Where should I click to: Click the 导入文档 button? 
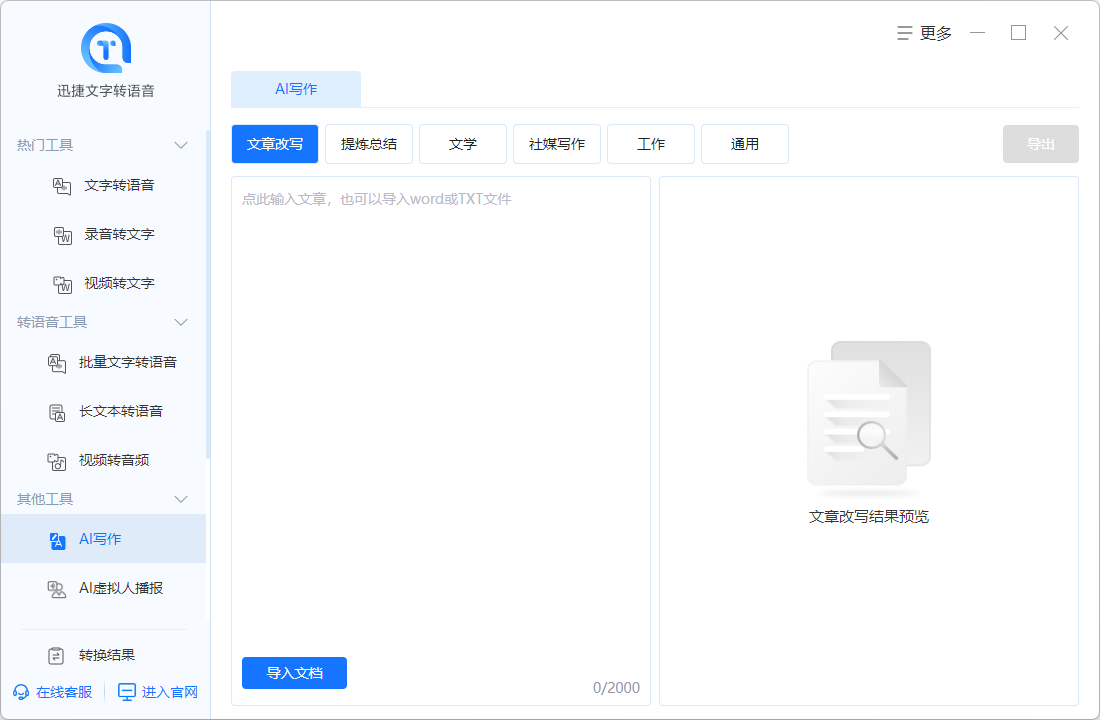295,673
